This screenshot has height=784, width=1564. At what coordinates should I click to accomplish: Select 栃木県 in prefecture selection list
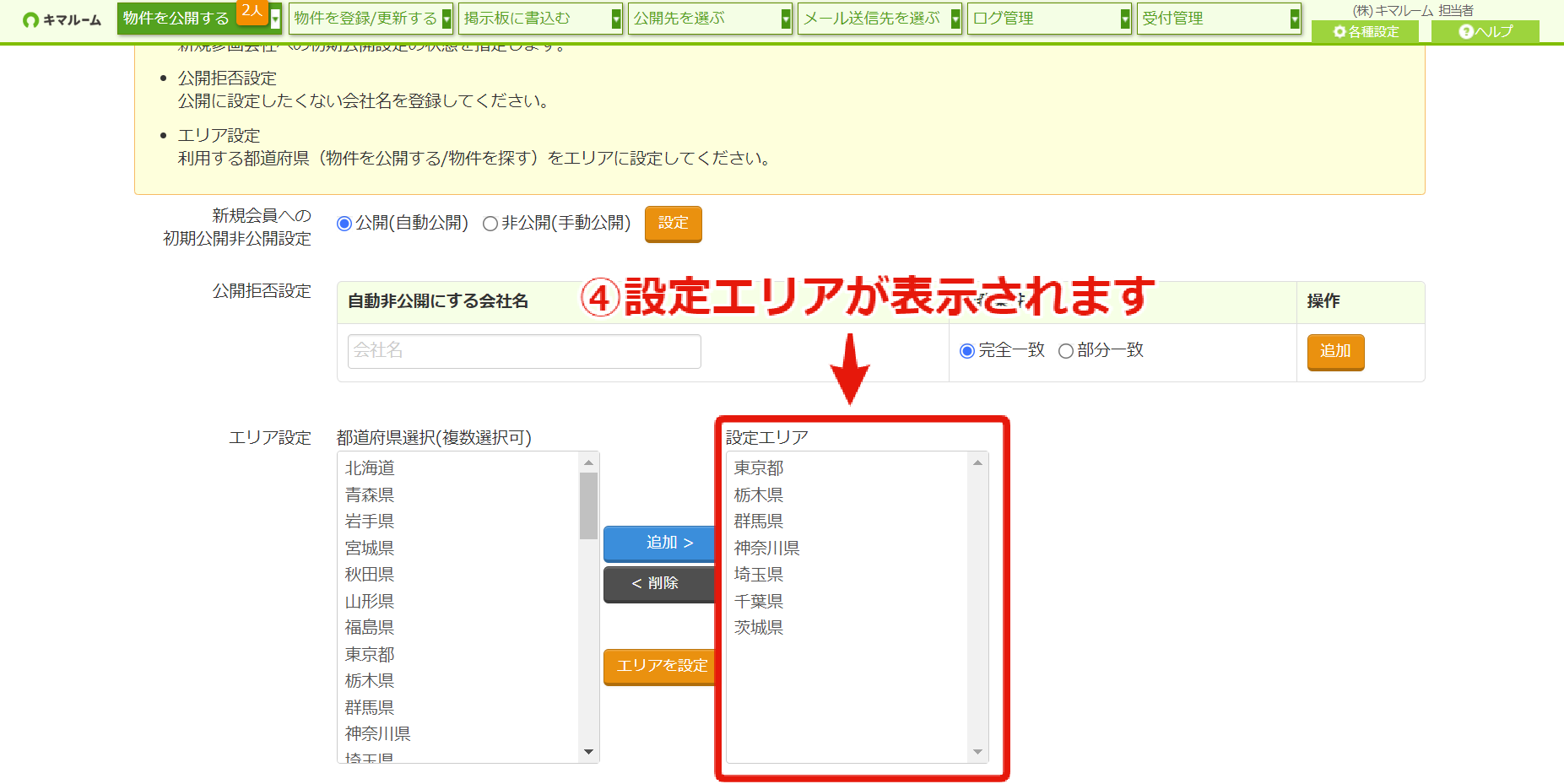coord(457,681)
